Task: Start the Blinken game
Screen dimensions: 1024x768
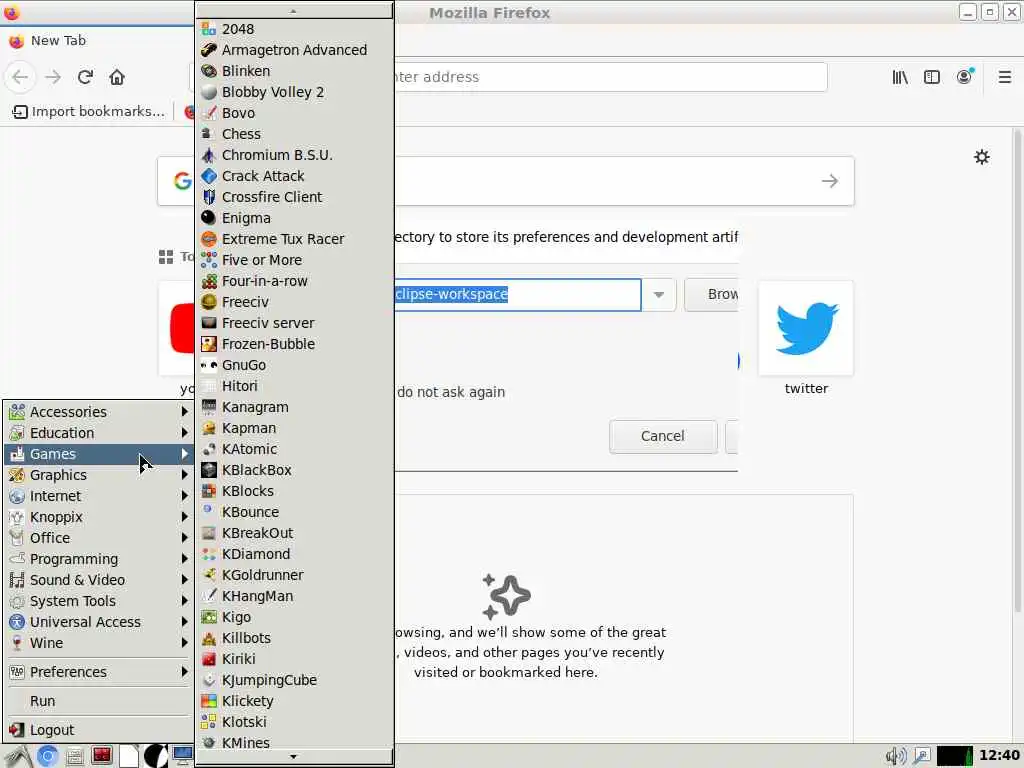Action: [x=295, y=71]
